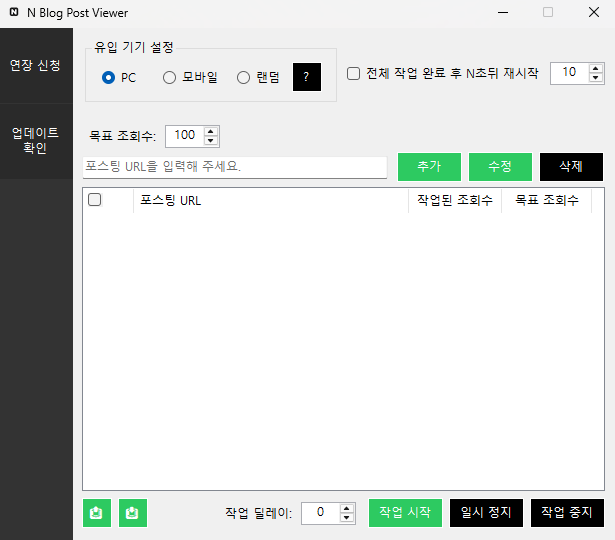Screen dimensions: 615x540
Task: Click the 일시 정지 button
Action: pos(486,513)
